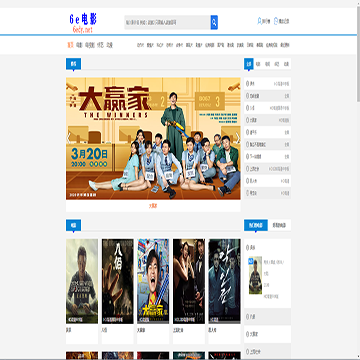This screenshot has width=360, height=360.
Task: Open the 电视剧 nav item
Action: click(89, 45)
